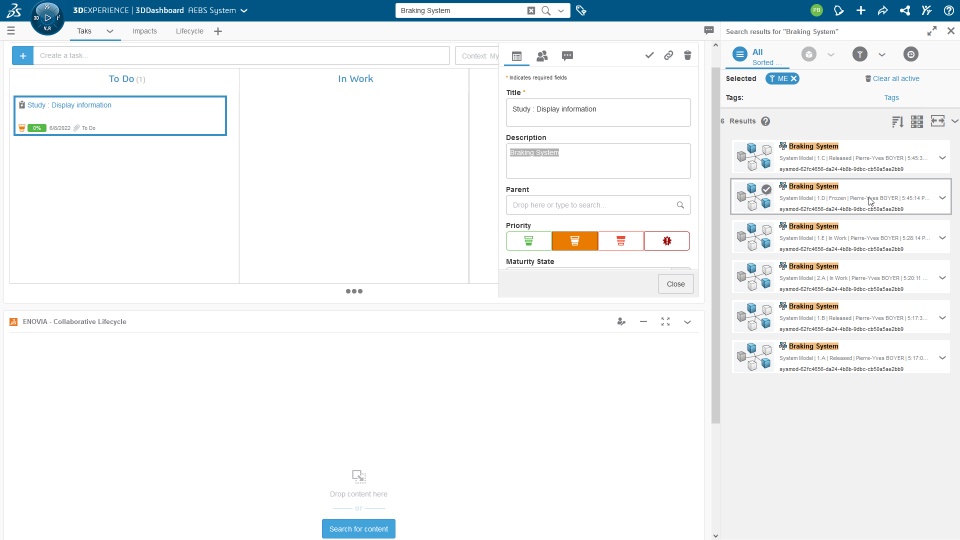Open task comments tab in task panel

click(x=568, y=56)
